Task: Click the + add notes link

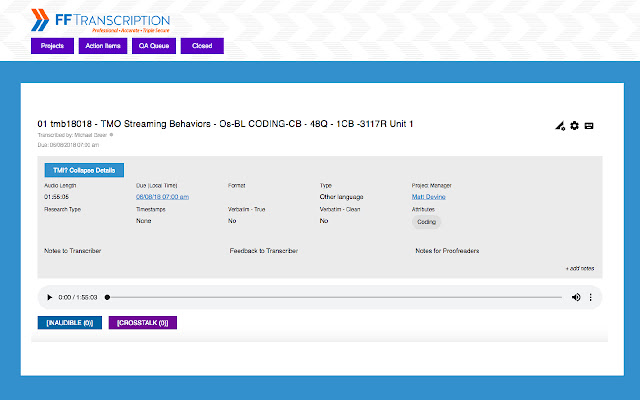Action: [580, 269]
